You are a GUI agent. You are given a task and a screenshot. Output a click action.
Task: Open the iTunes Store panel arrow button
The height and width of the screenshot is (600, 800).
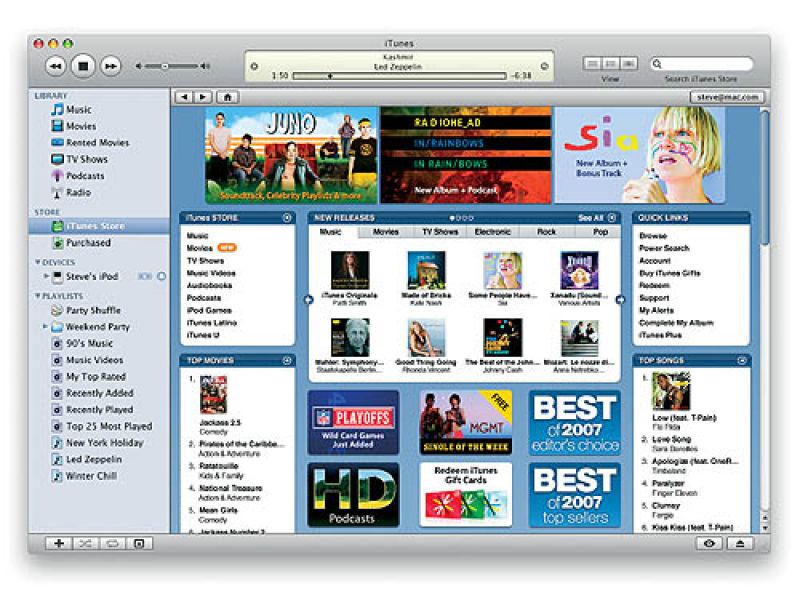tap(287, 218)
